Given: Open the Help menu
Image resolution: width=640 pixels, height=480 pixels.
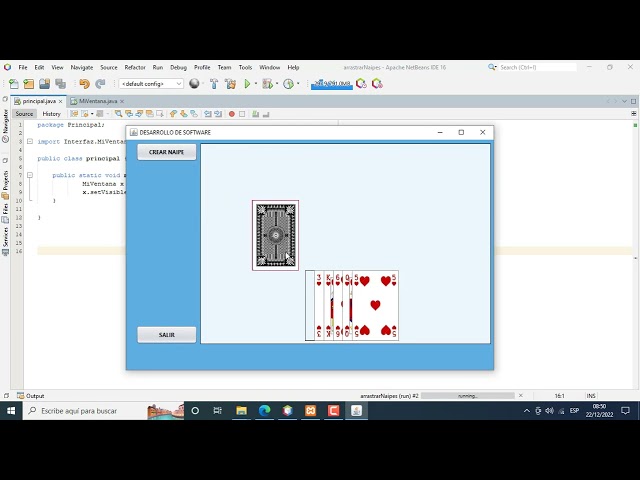Looking at the screenshot, I should tap(293, 67).
